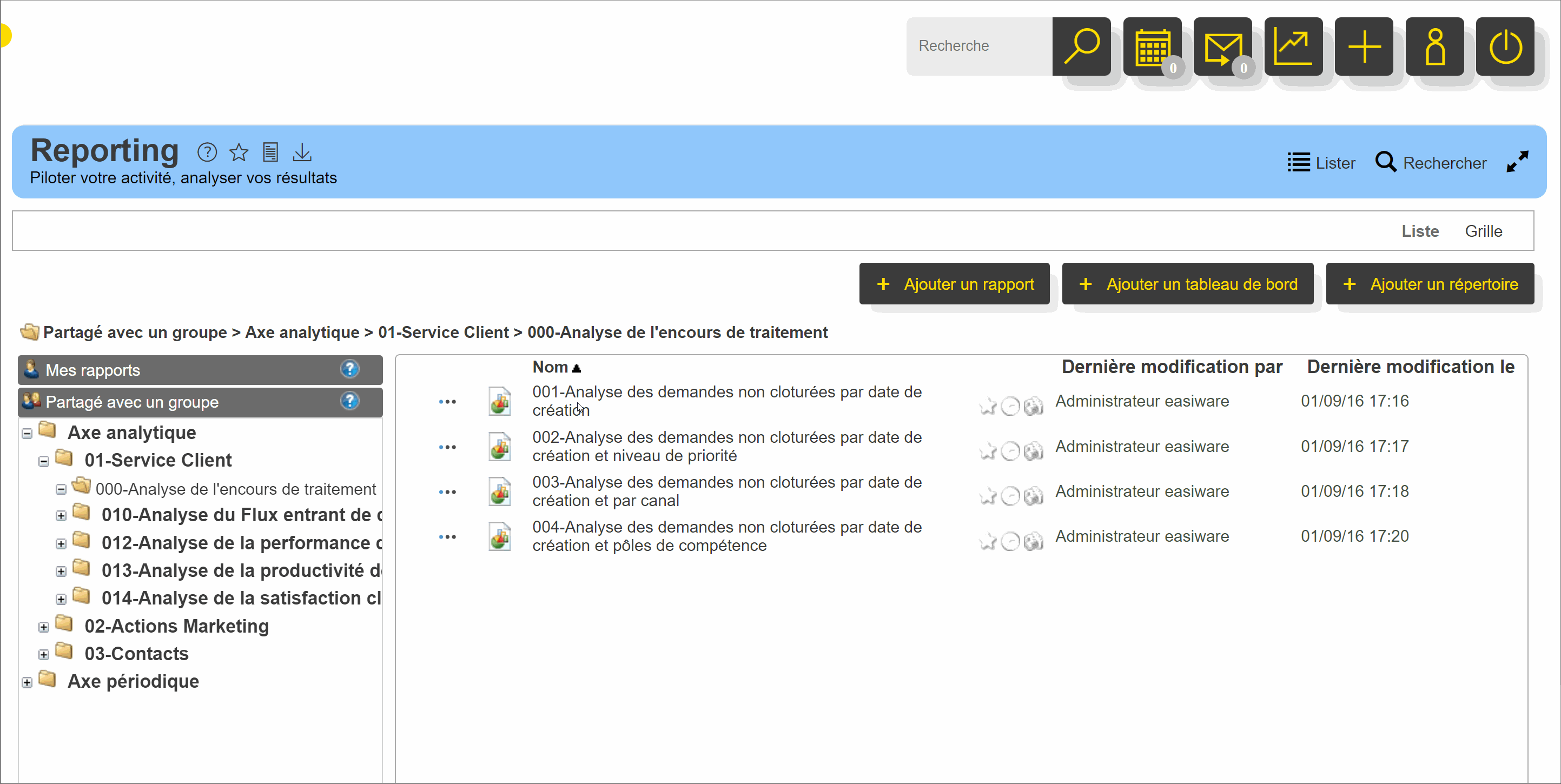The height and width of the screenshot is (784, 1561).
Task: Open the mail envelope messages icon
Action: tap(1222, 46)
